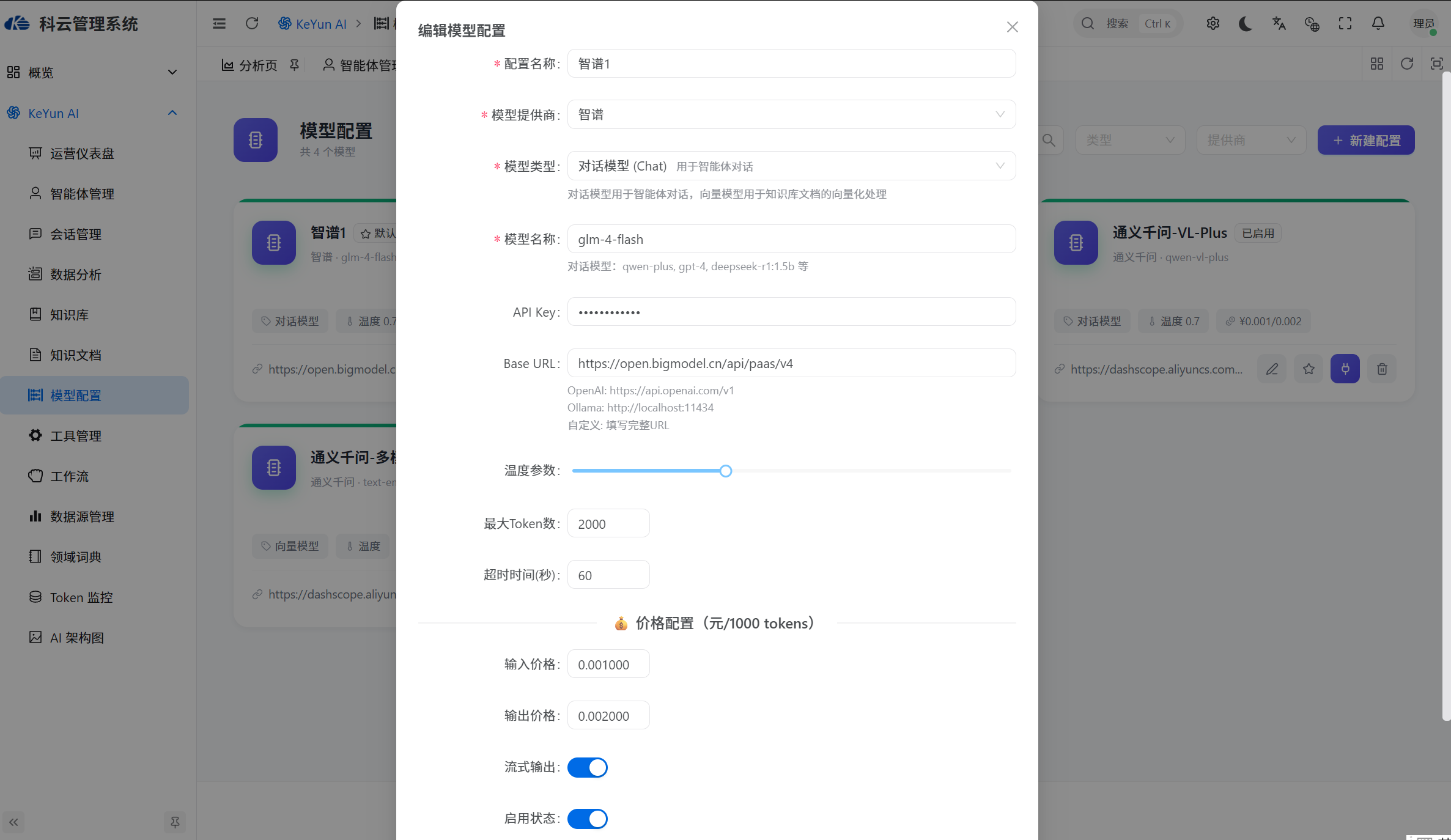Click the 新建配置 button

[x=1366, y=140]
